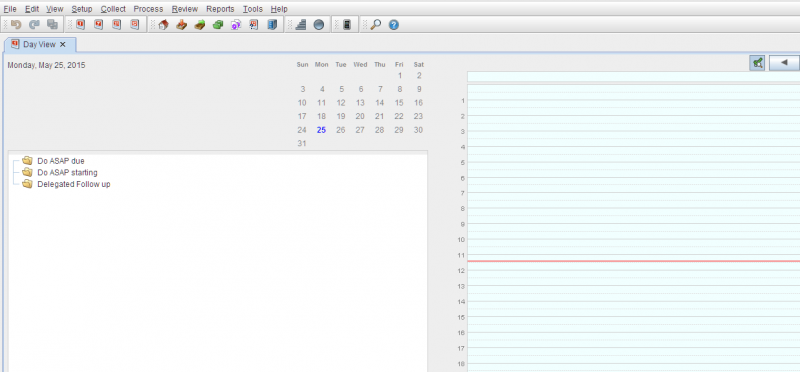This screenshot has width=800, height=372.
Task: Click the blue filing cabinet icon
Action: [272, 24]
